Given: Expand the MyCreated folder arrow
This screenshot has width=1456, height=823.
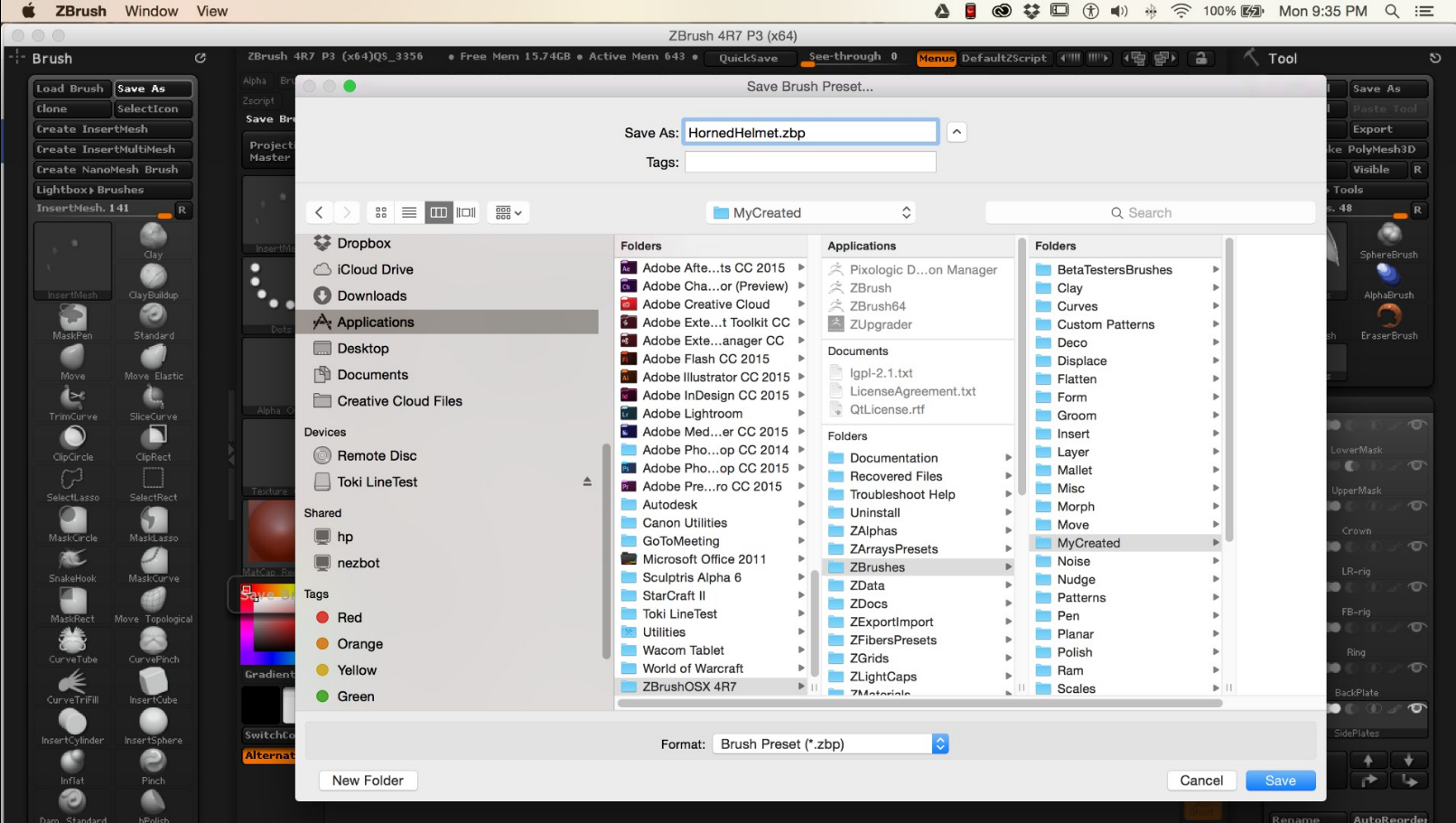Looking at the screenshot, I should tap(1216, 543).
